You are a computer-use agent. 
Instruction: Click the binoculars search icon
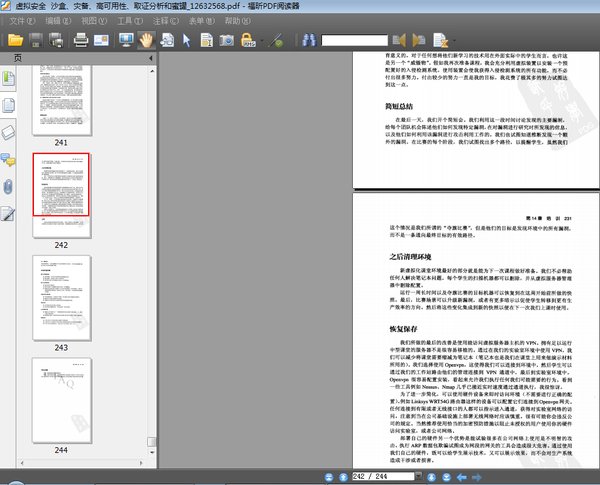309,40
